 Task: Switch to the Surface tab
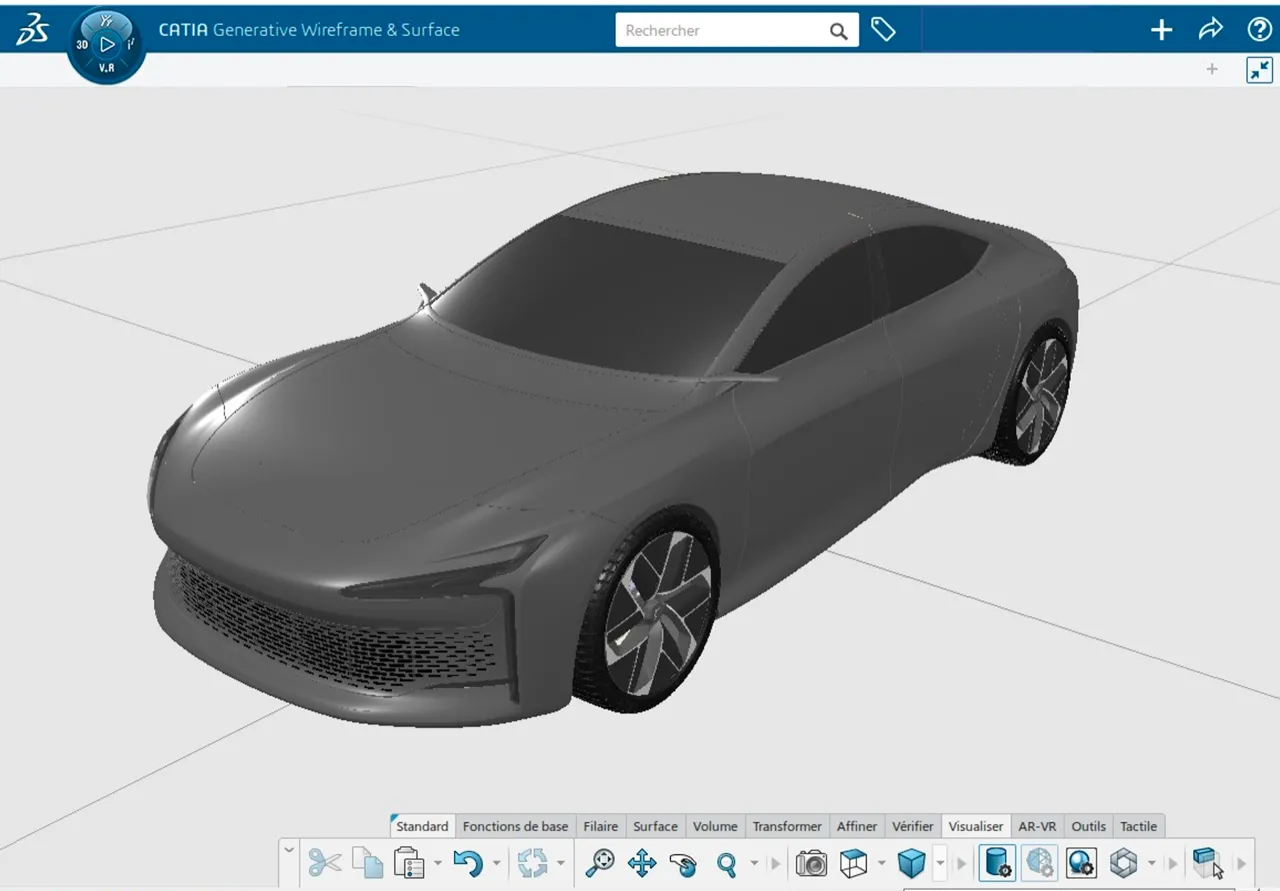coord(655,826)
